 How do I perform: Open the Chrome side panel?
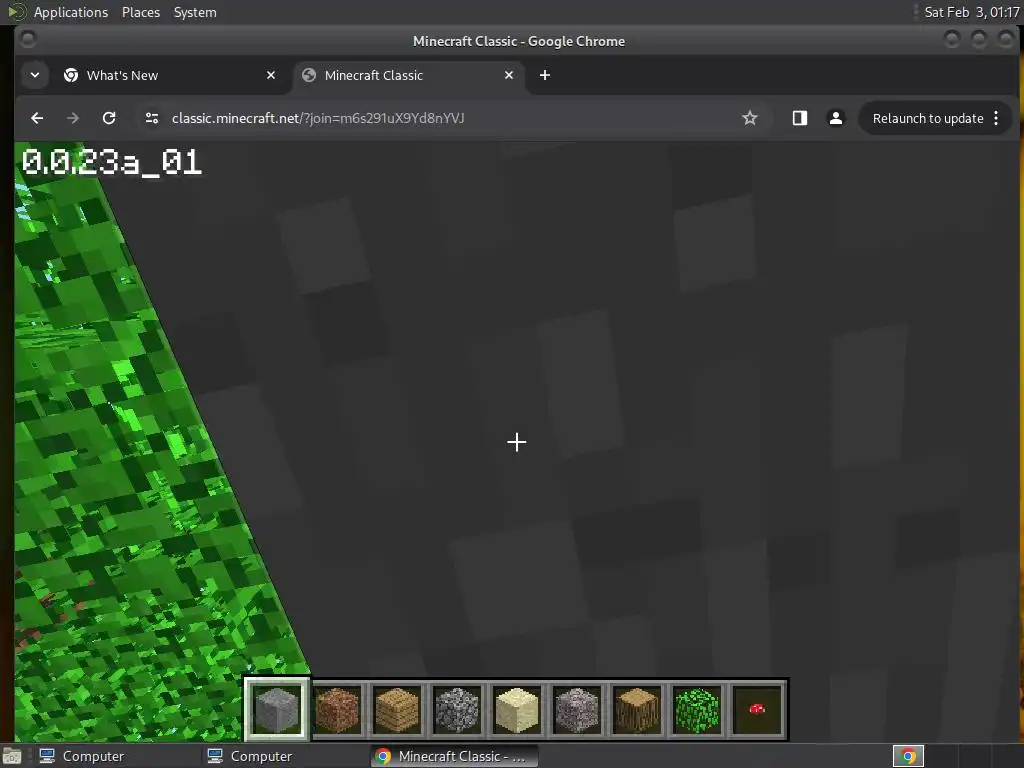tap(800, 118)
